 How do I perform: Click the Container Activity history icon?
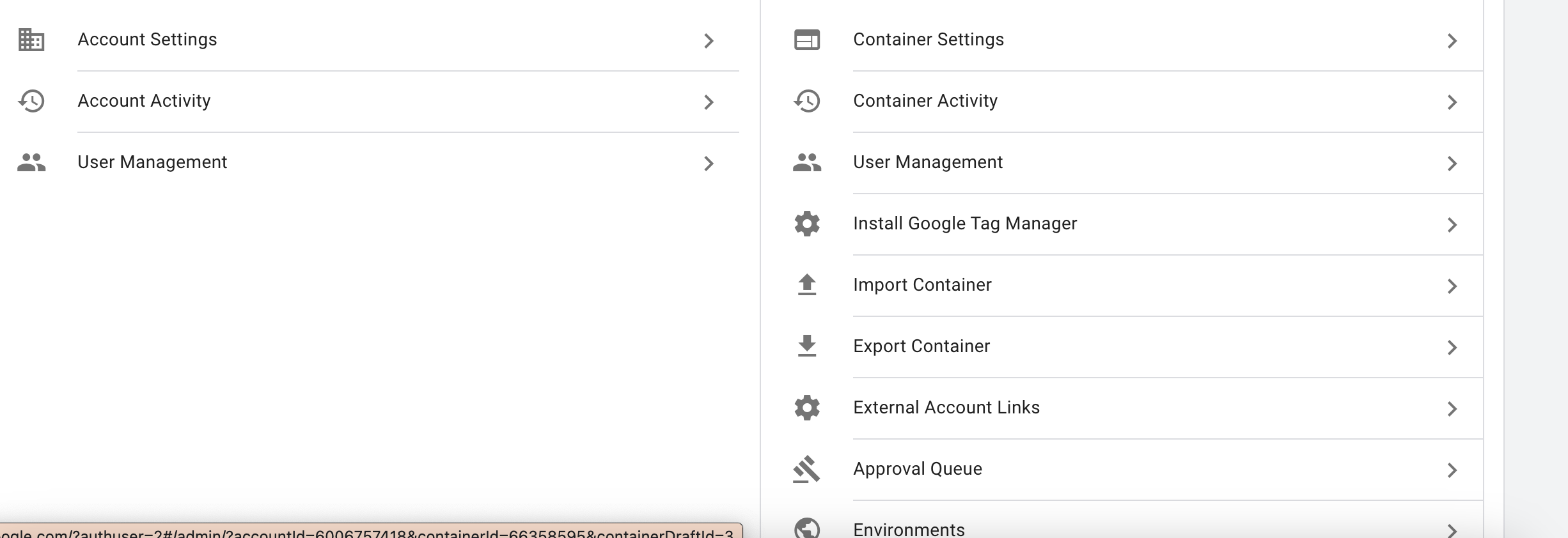[807, 101]
